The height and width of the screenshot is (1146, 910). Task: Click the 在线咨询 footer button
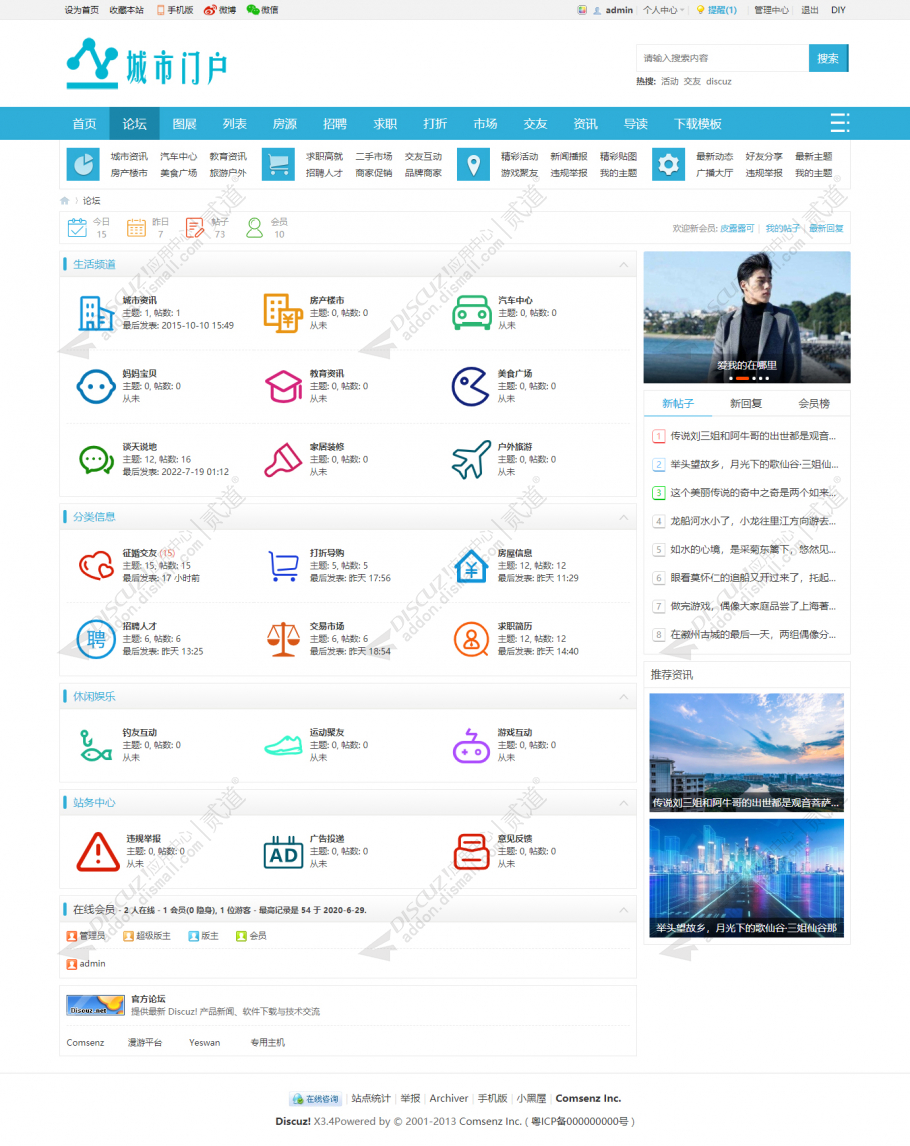tap(316, 1098)
